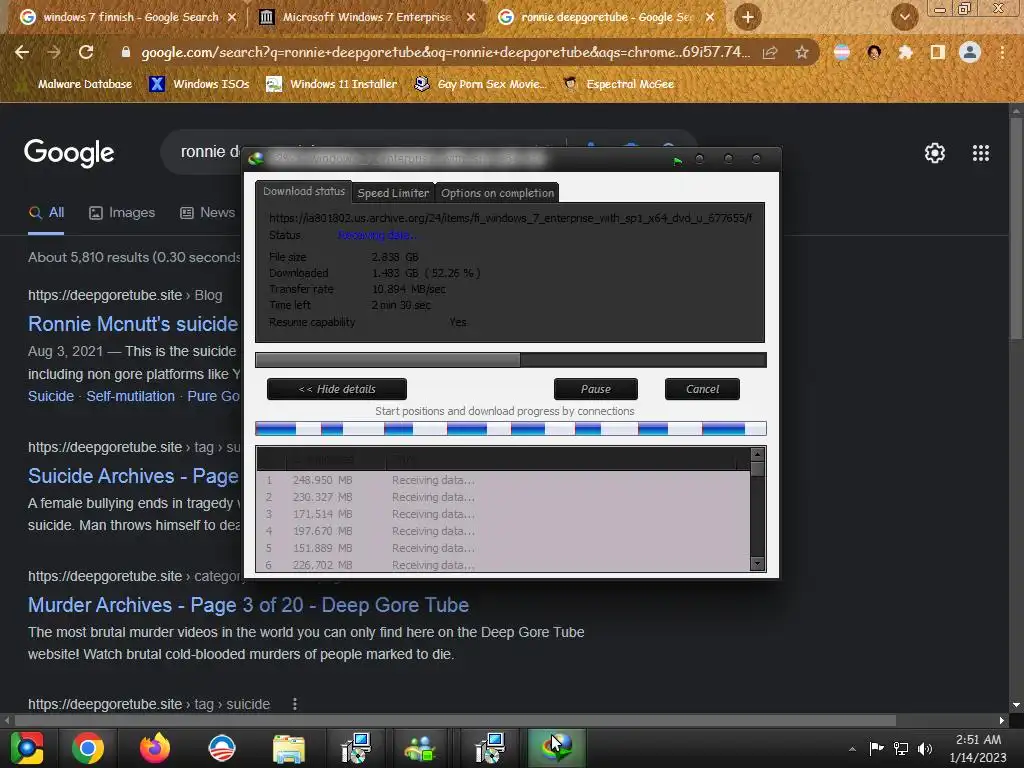The image size is (1024, 768).
Task: Click the green flag icon in the download dialog title bar
Action: coord(678,161)
